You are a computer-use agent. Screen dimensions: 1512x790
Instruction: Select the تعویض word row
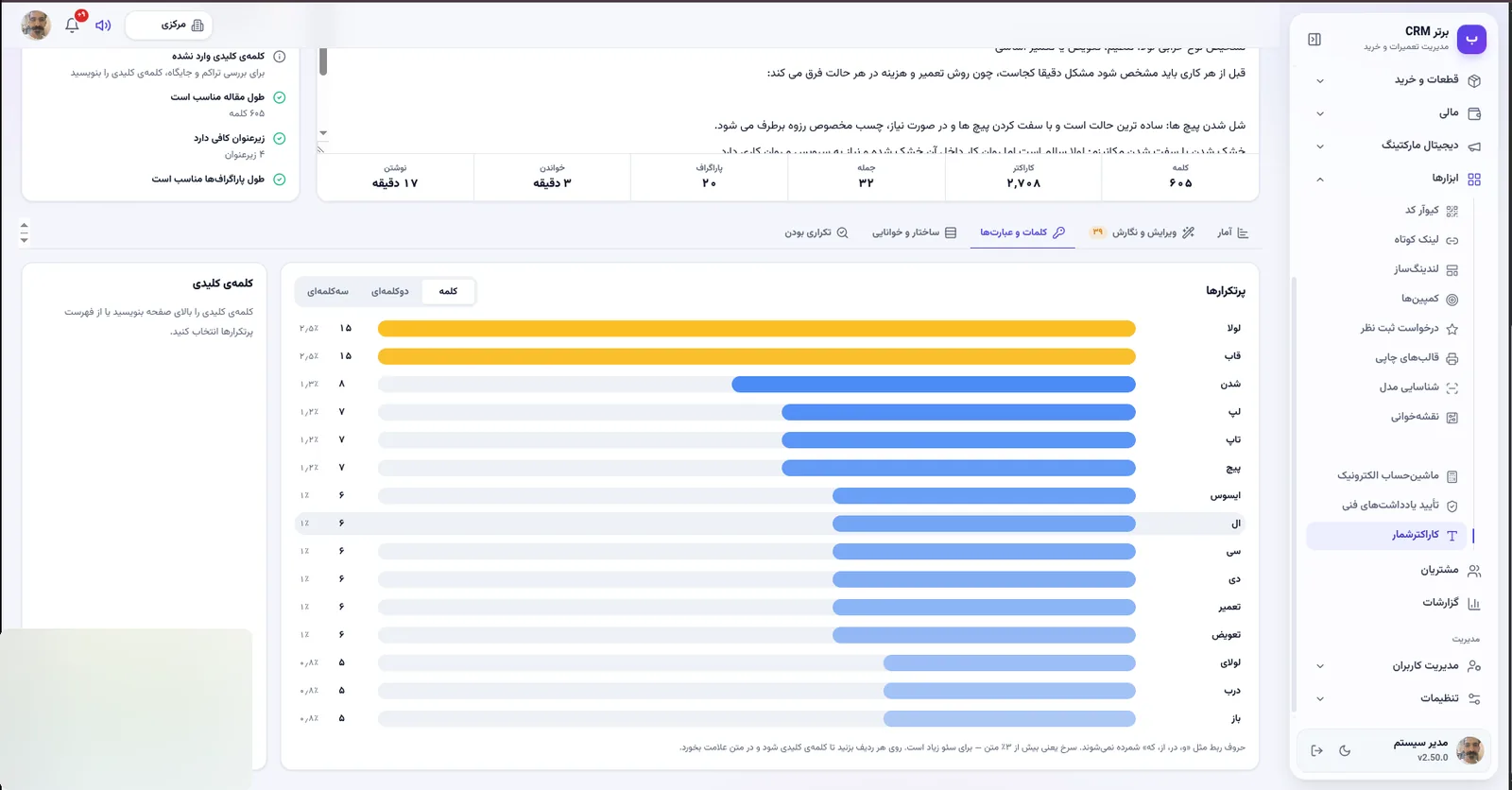click(x=770, y=635)
